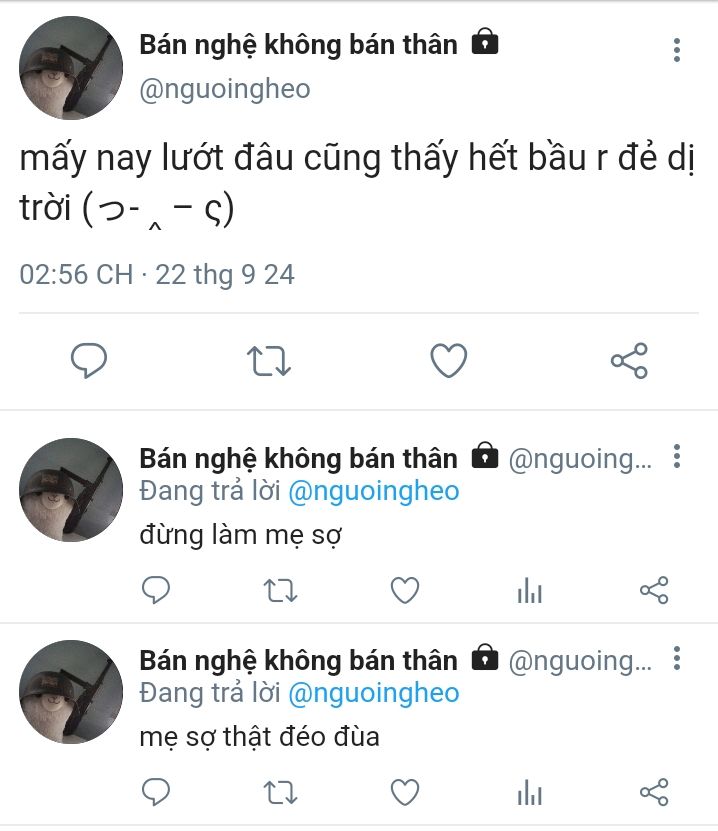
Task: Open more options on "mẹ sợ thật đéo đùa" reply
Action: pos(677,658)
